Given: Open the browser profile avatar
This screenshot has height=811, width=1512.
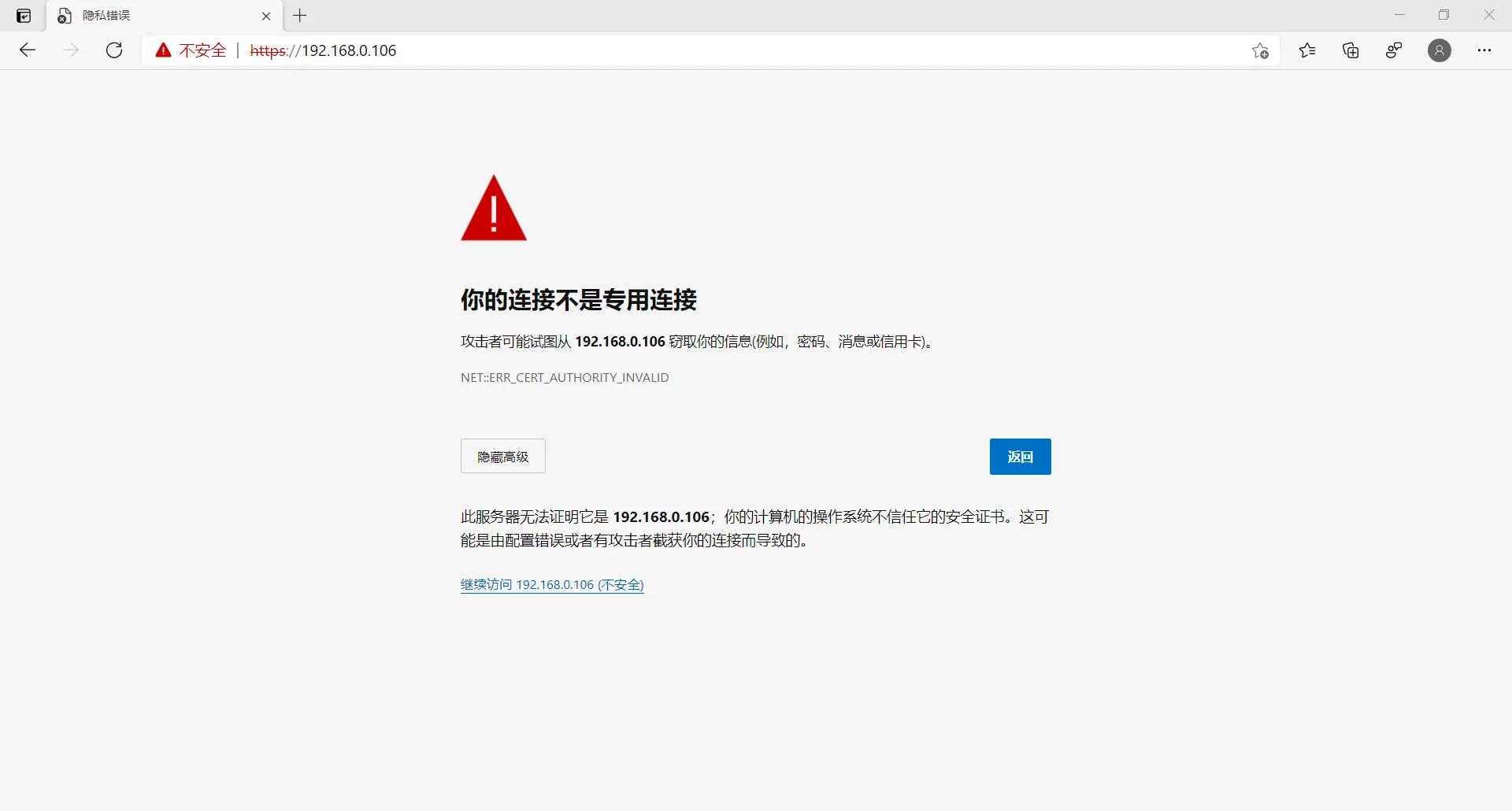Looking at the screenshot, I should 1440,50.
